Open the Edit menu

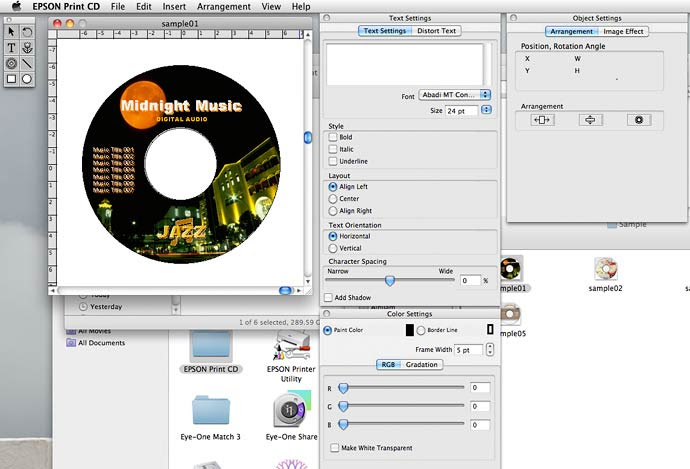[144, 7]
